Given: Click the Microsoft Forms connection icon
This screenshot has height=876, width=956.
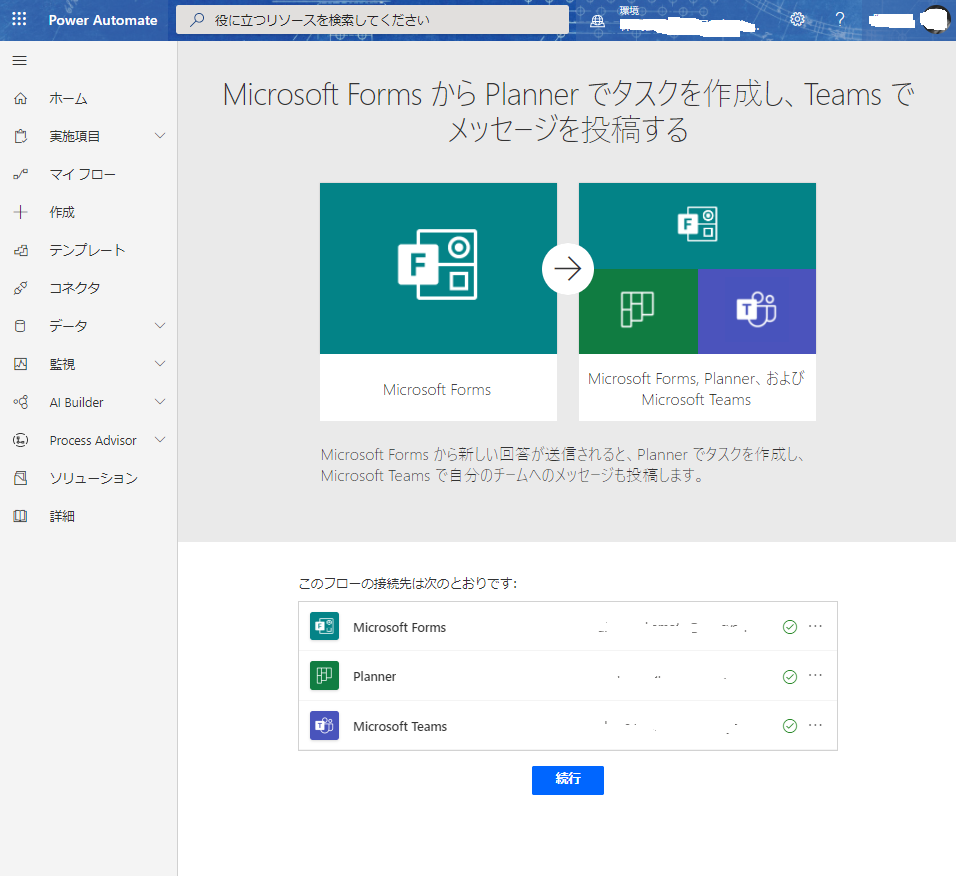Looking at the screenshot, I should [324, 626].
